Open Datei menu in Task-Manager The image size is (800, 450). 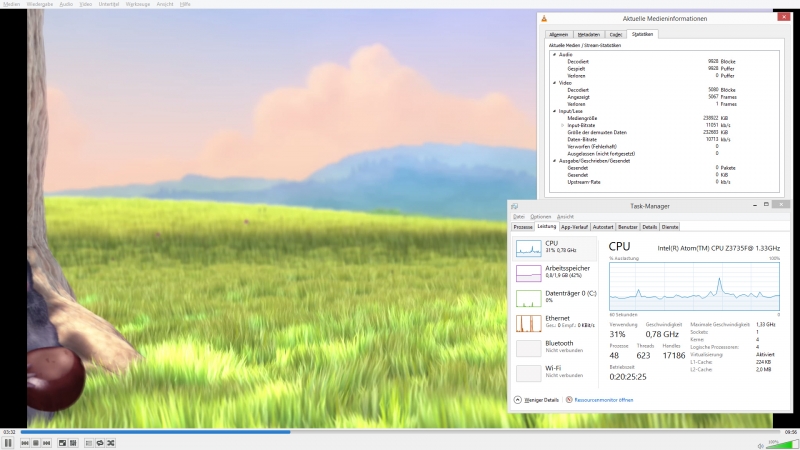tap(518, 217)
